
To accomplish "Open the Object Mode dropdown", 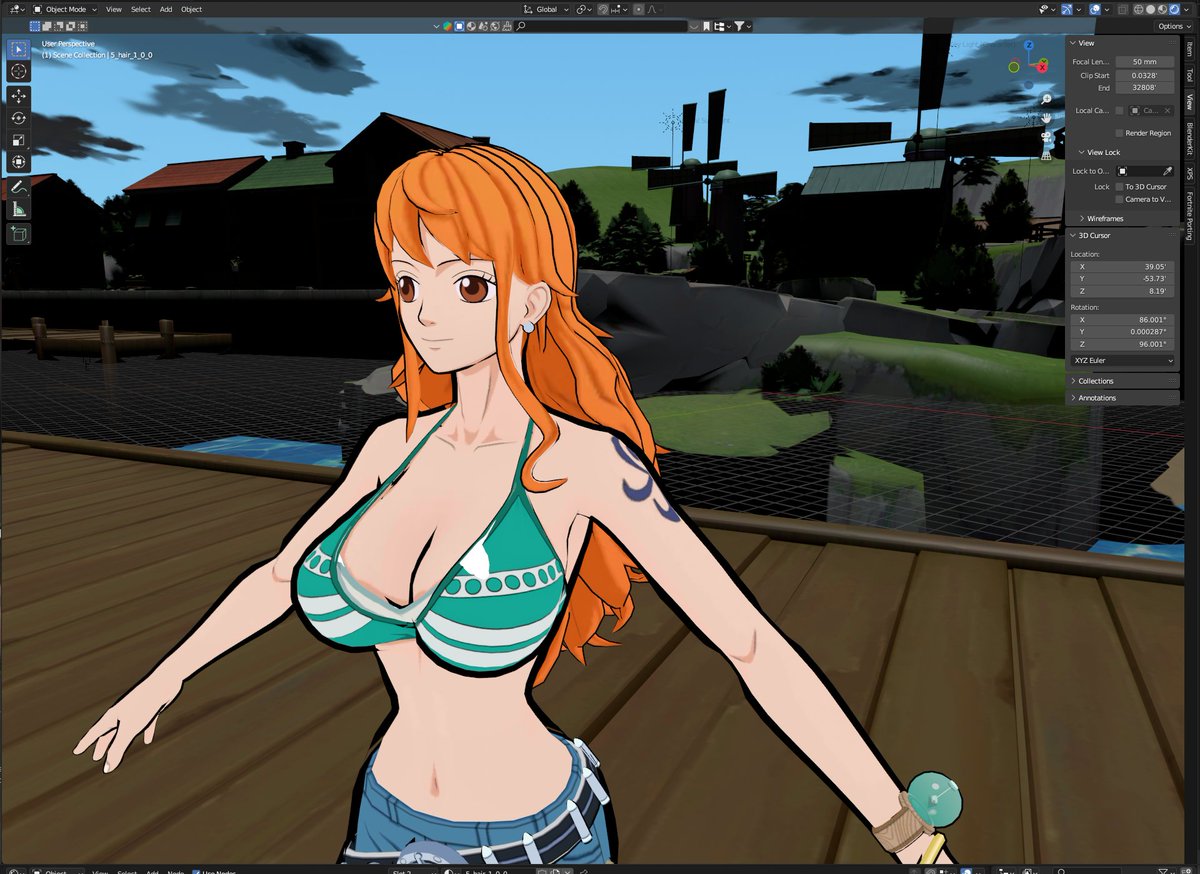I will pyautogui.click(x=64, y=9).
